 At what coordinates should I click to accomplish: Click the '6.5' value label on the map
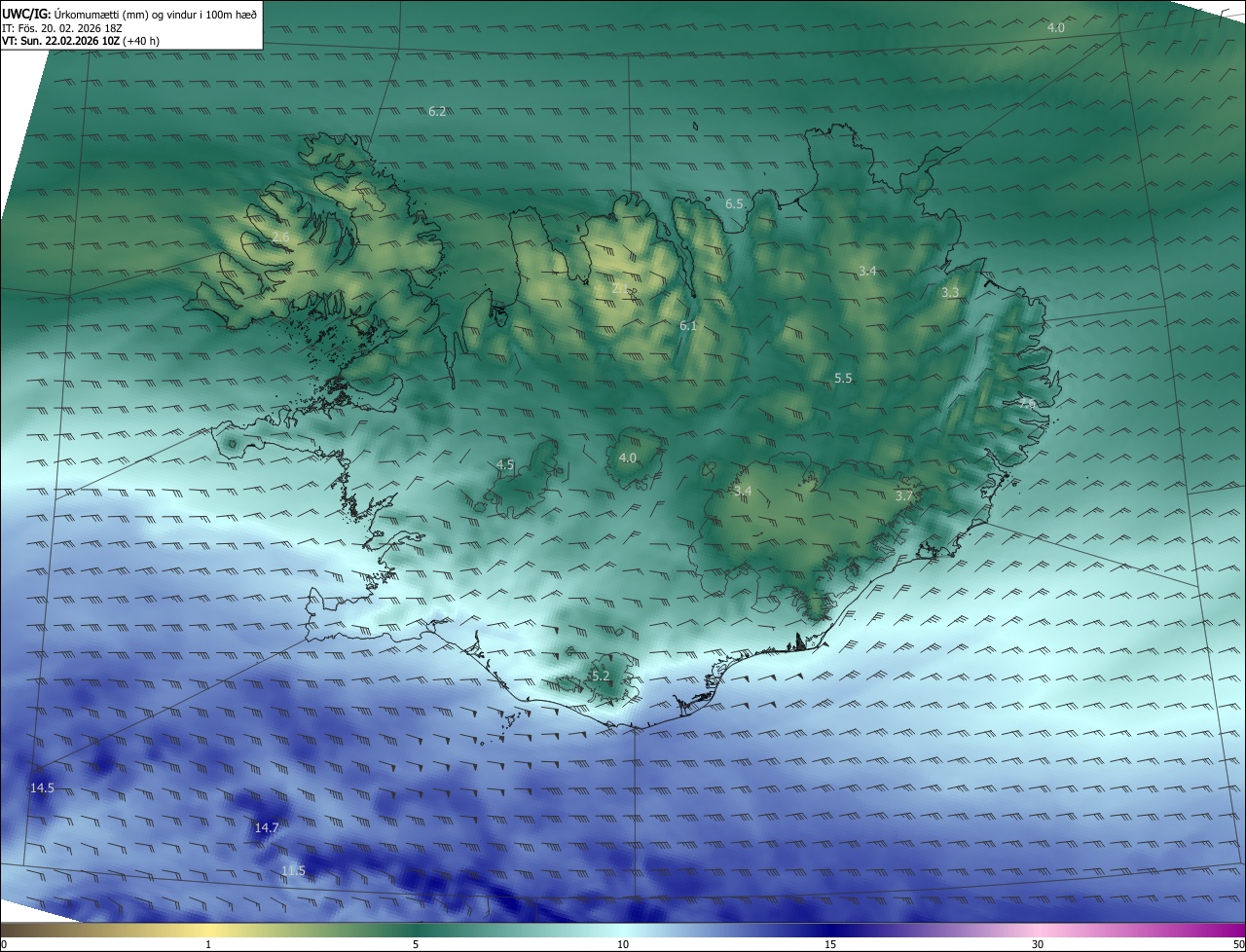(x=734, y=204)
